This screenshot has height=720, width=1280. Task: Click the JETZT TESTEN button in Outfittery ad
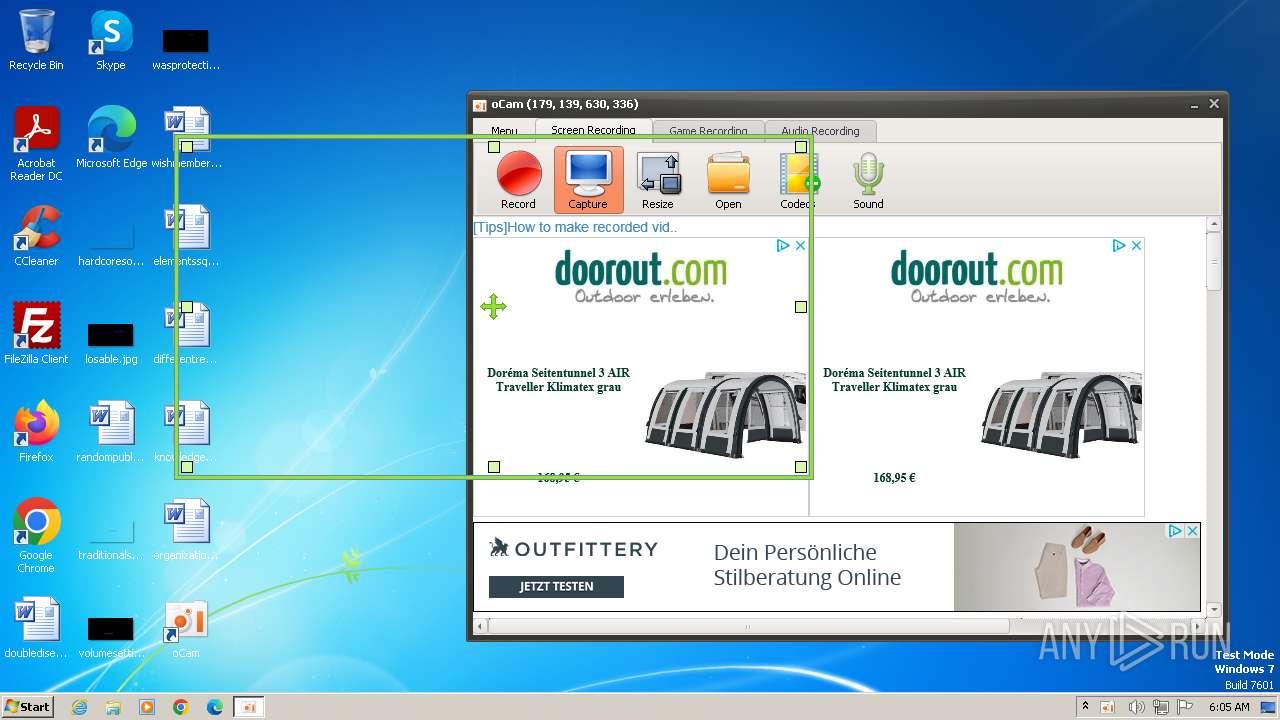556,587
